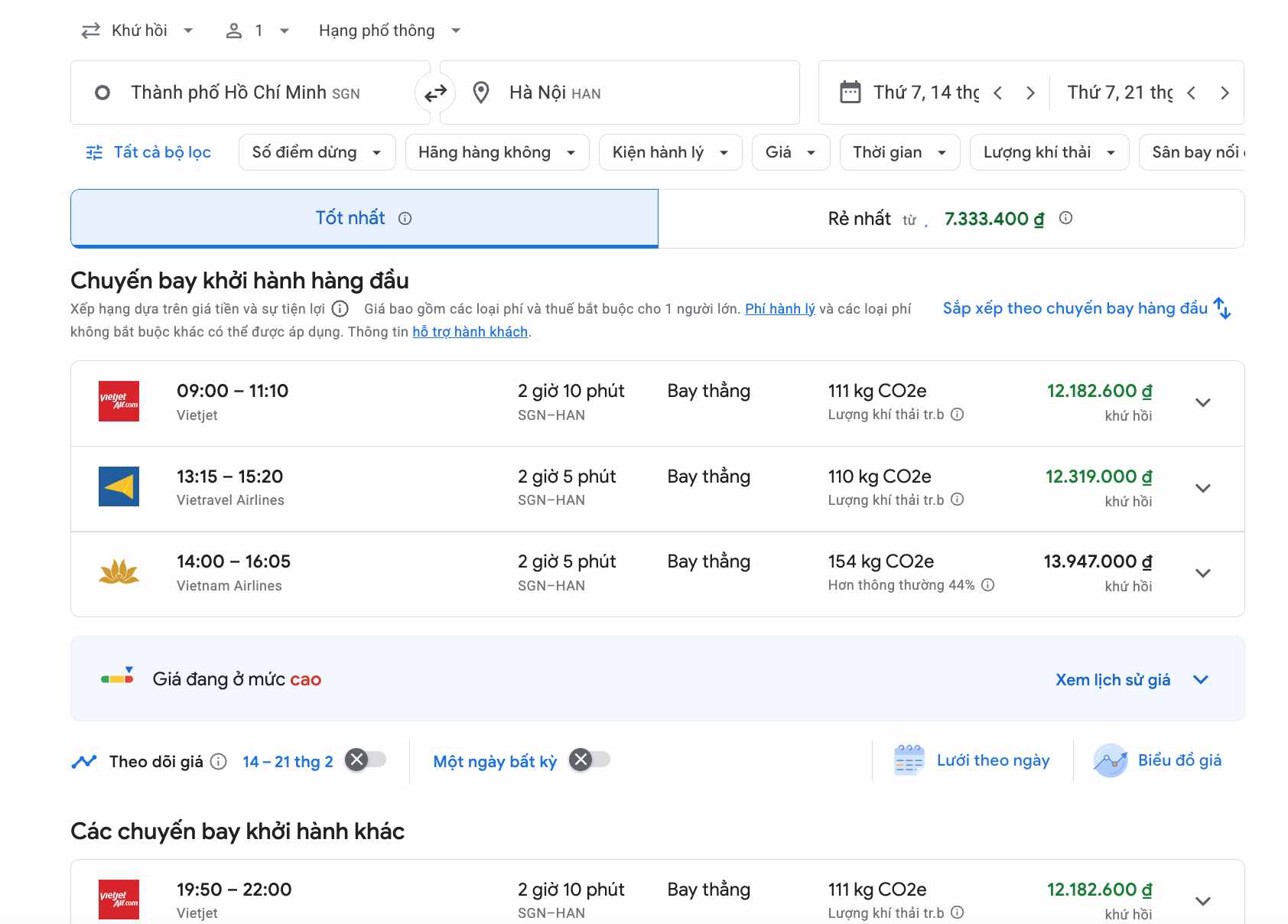Screen dimensions: 1288x924
Task: Open the Số điểm dừng filter dropdown
Action: click(317, 152)
